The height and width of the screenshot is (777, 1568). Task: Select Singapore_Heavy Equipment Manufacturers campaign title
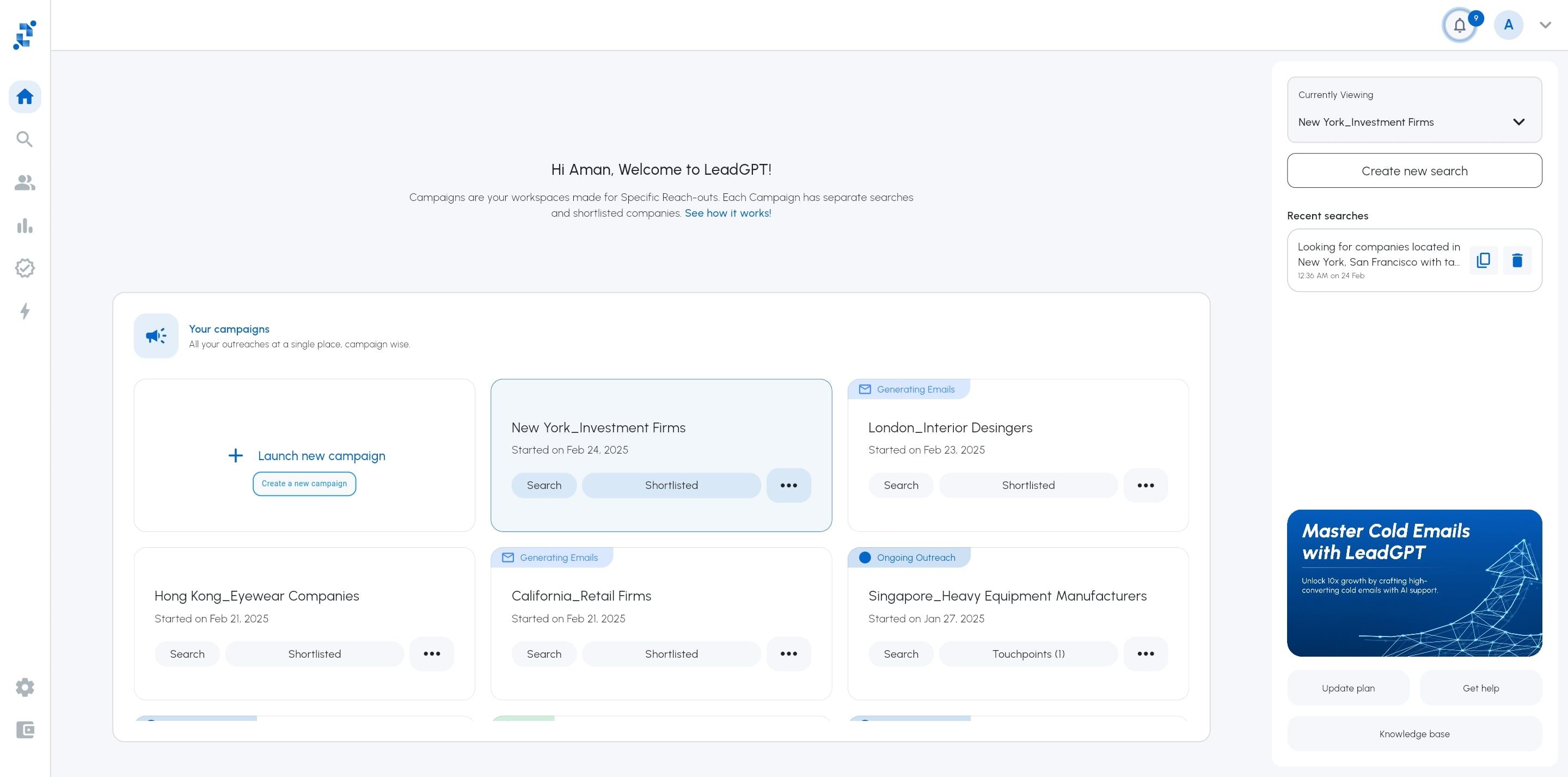(1007, 596)
